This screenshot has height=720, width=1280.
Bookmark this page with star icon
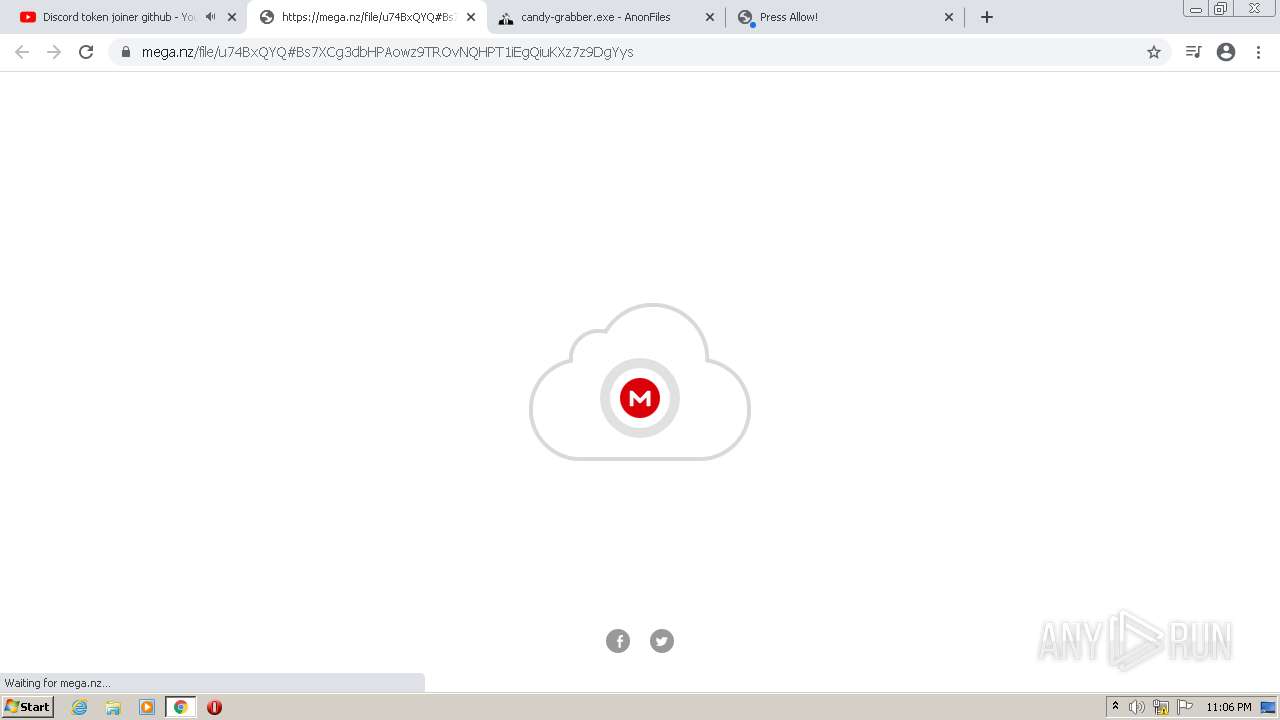pyautogui.click(x=1154, y=52)
